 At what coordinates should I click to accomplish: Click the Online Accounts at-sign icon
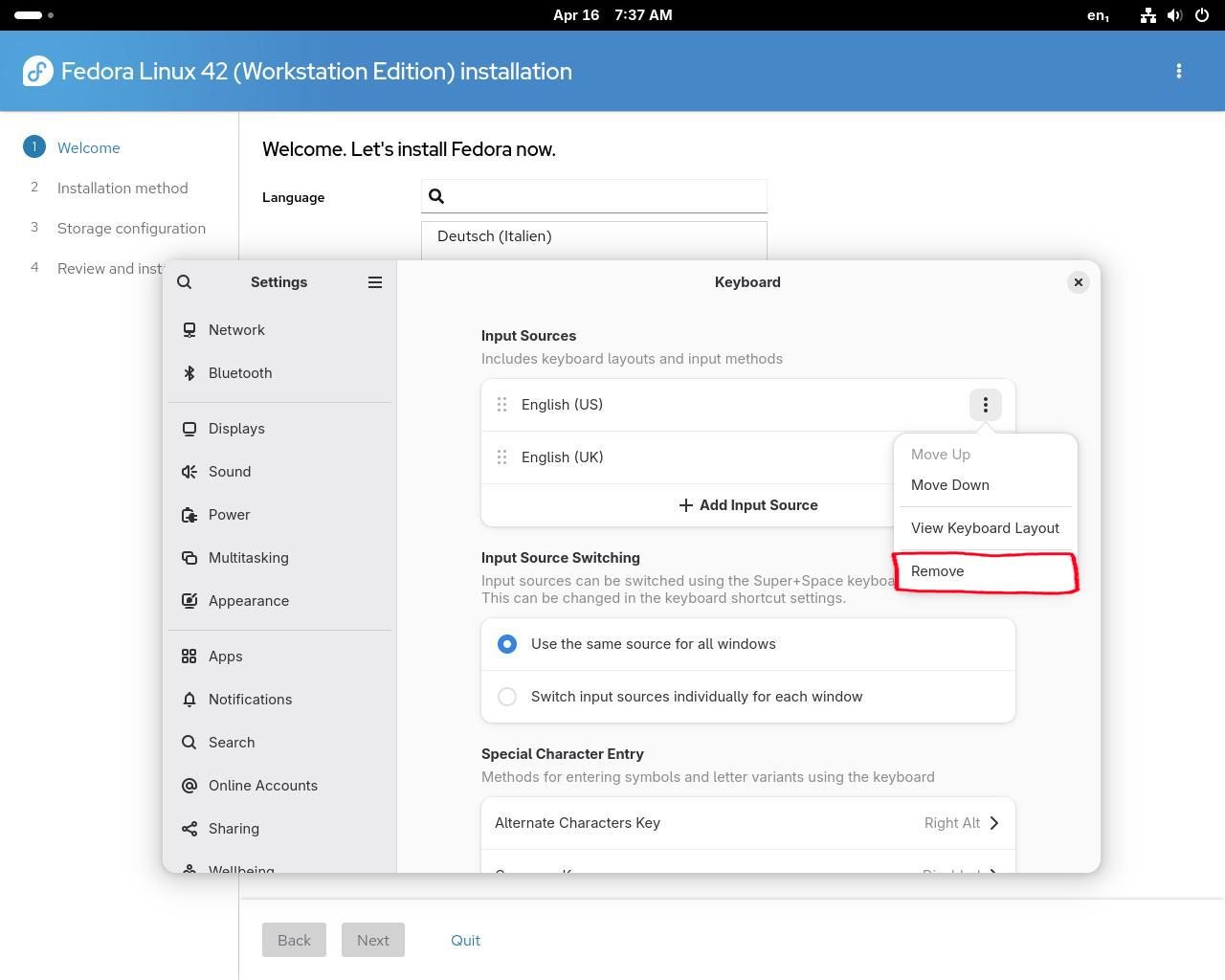(x=189, y=786)
